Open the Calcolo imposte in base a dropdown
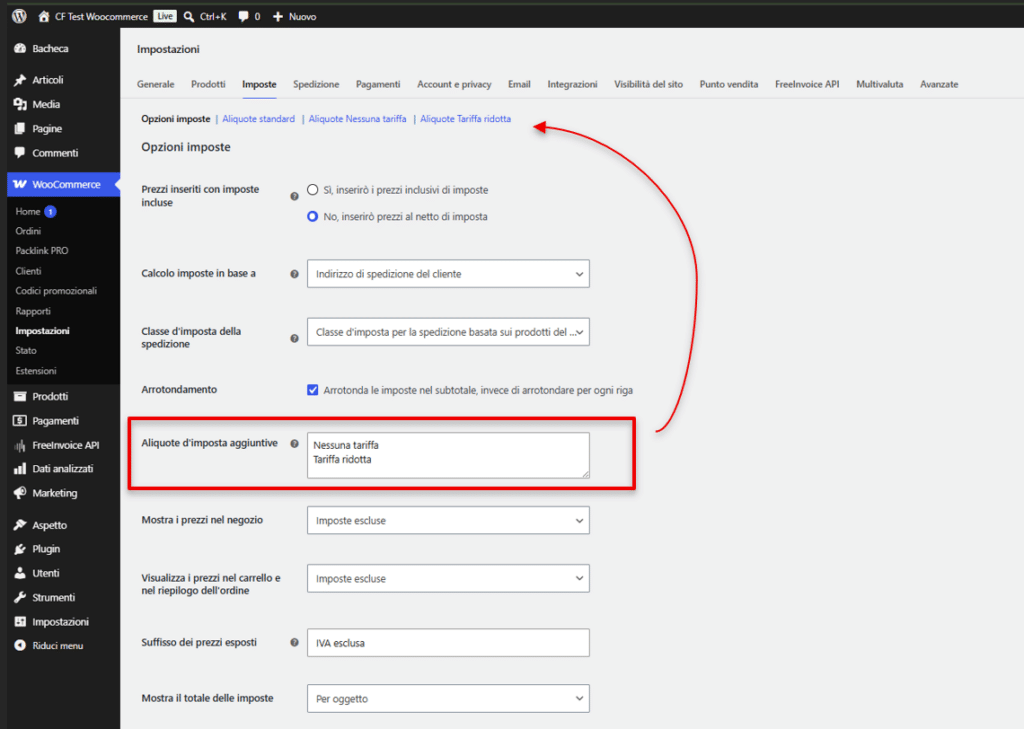 [x=448, y=274]
